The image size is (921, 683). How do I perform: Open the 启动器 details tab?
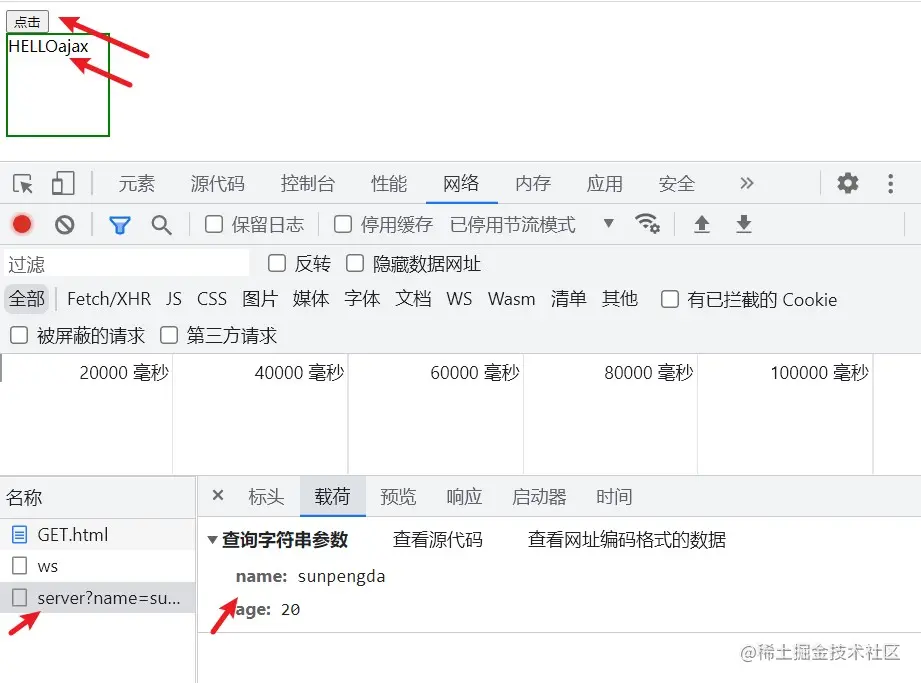(x=539, y=497)
